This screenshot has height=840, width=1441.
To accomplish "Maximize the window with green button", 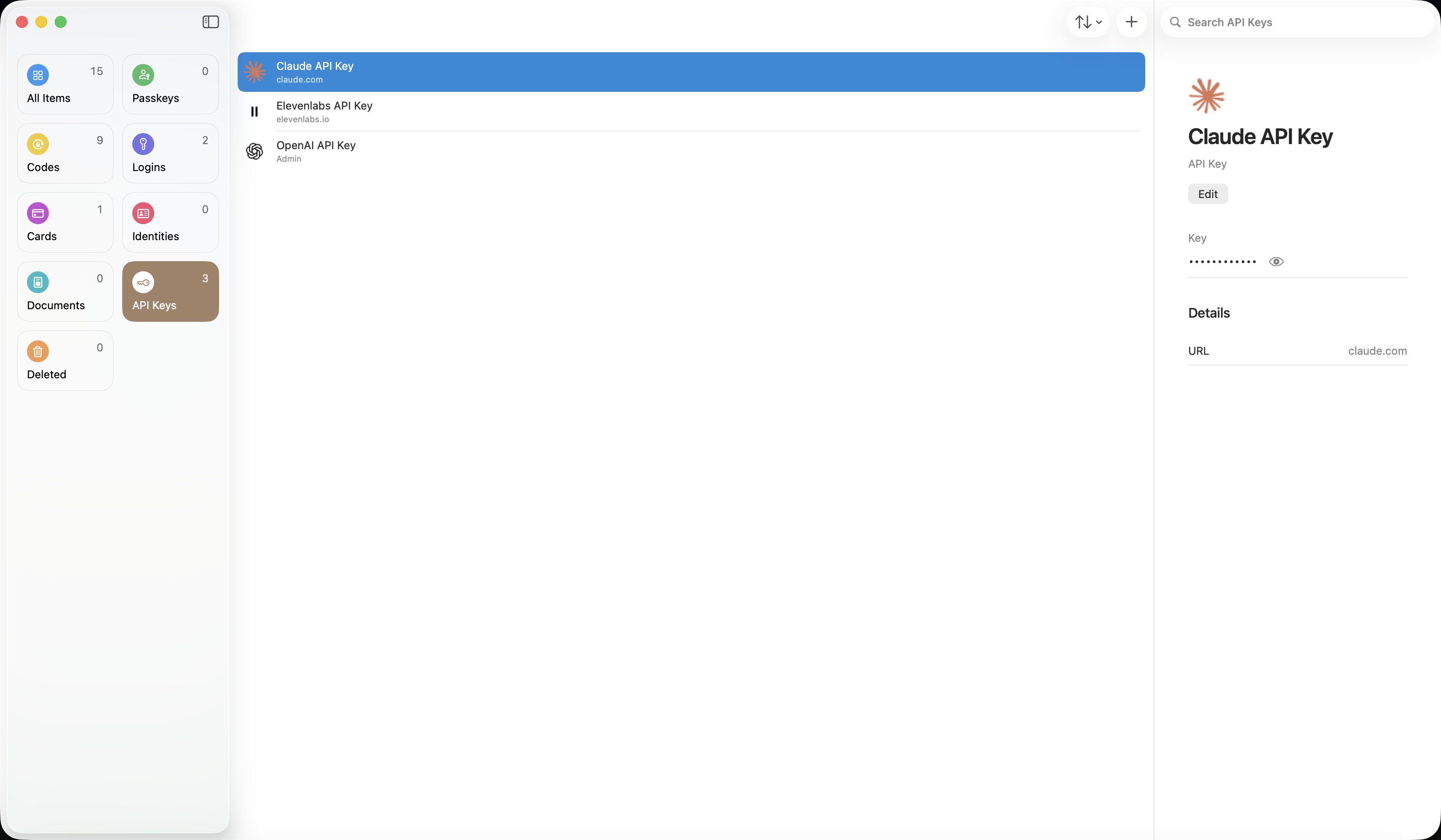I will point(61,22).
